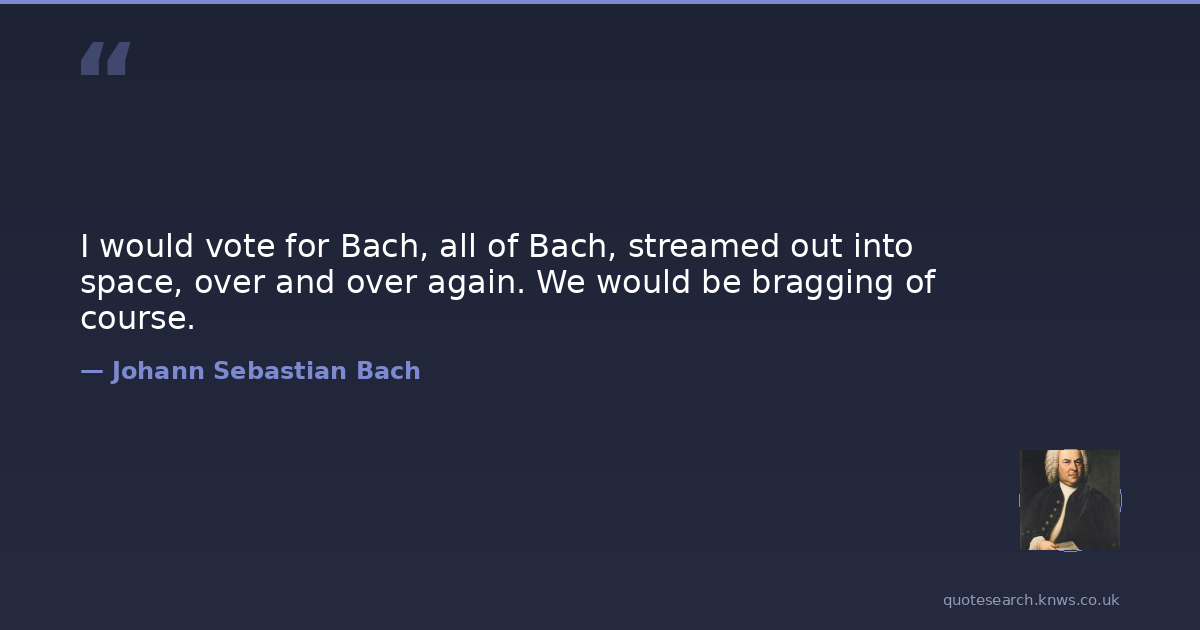Open the Johann Sebastian Bach portrait thumbnail
Viewport: 1200px width, 630px height.
[1069, 500]
